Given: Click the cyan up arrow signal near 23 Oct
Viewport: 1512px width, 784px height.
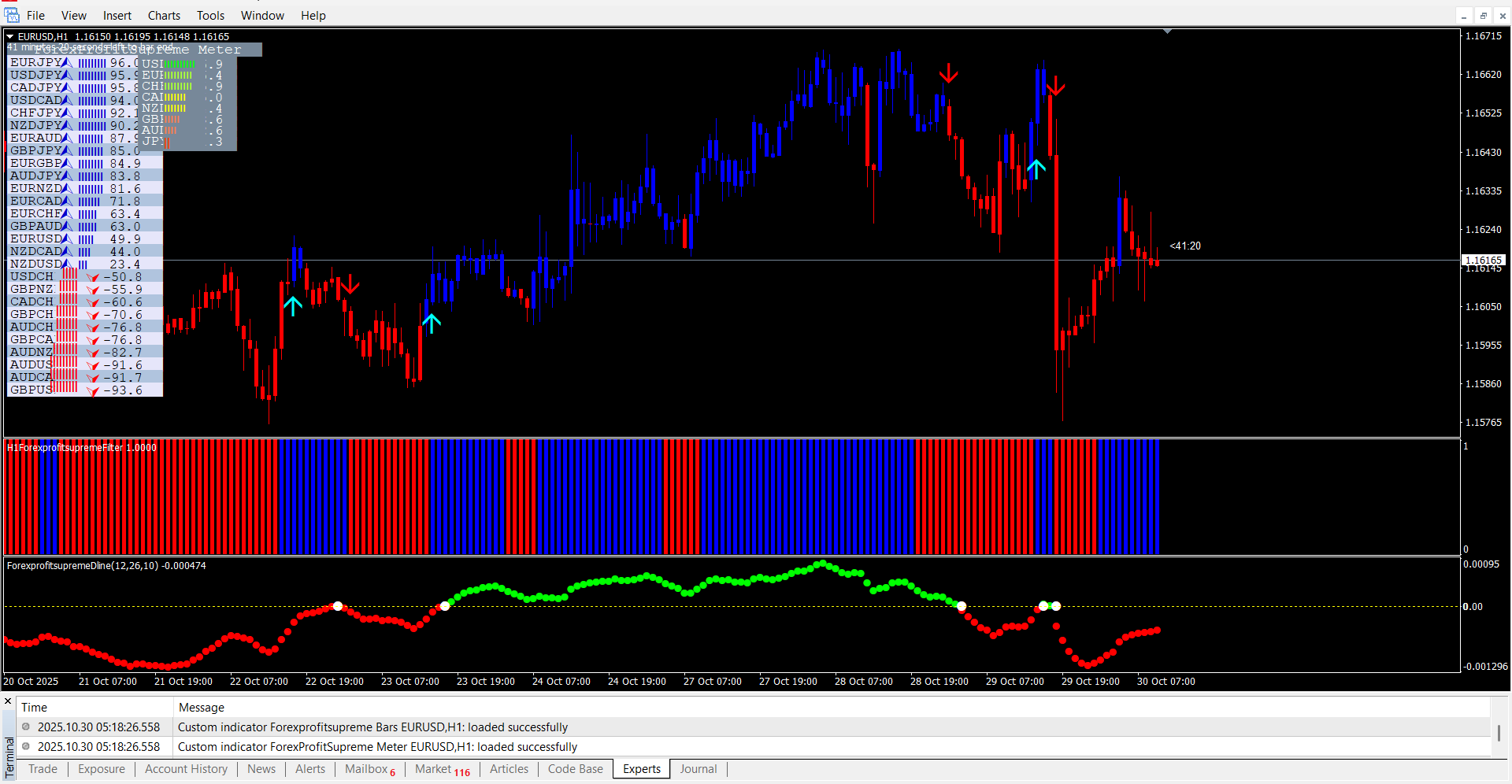Looking at the screenshot, I should coord(432,323).
